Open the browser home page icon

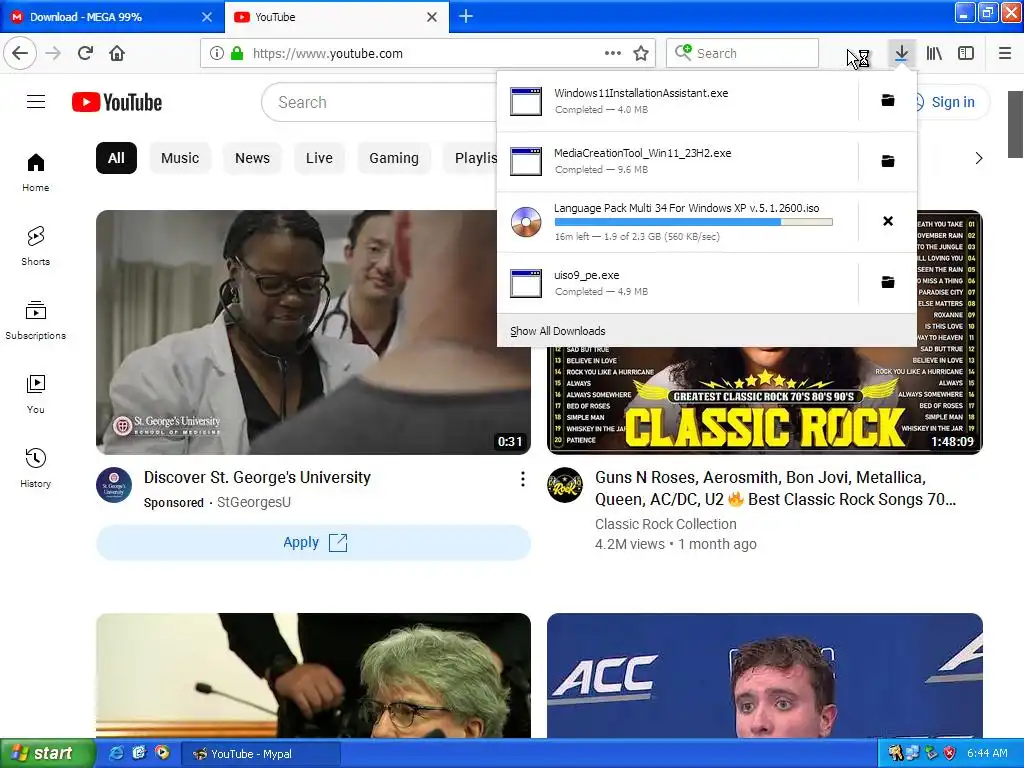117,54
